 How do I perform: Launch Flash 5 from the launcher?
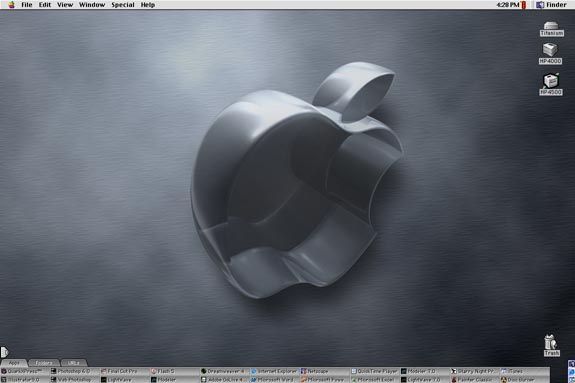[174, 371]
